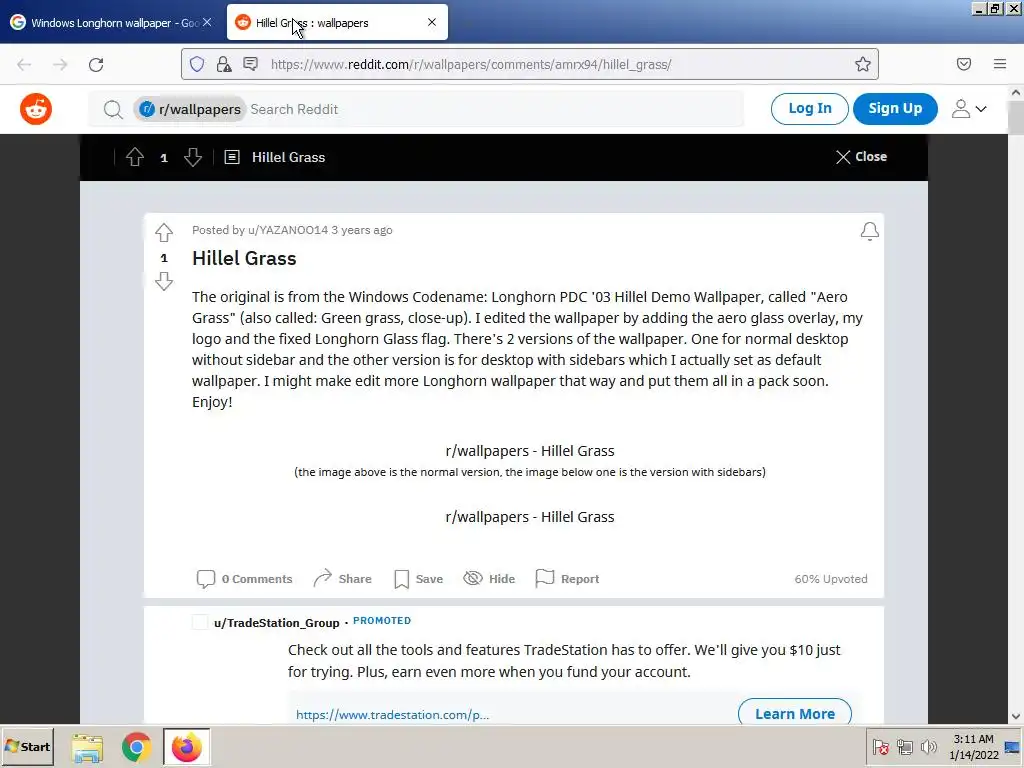
Task: Open the 0 Comments section
Action: 244,579
